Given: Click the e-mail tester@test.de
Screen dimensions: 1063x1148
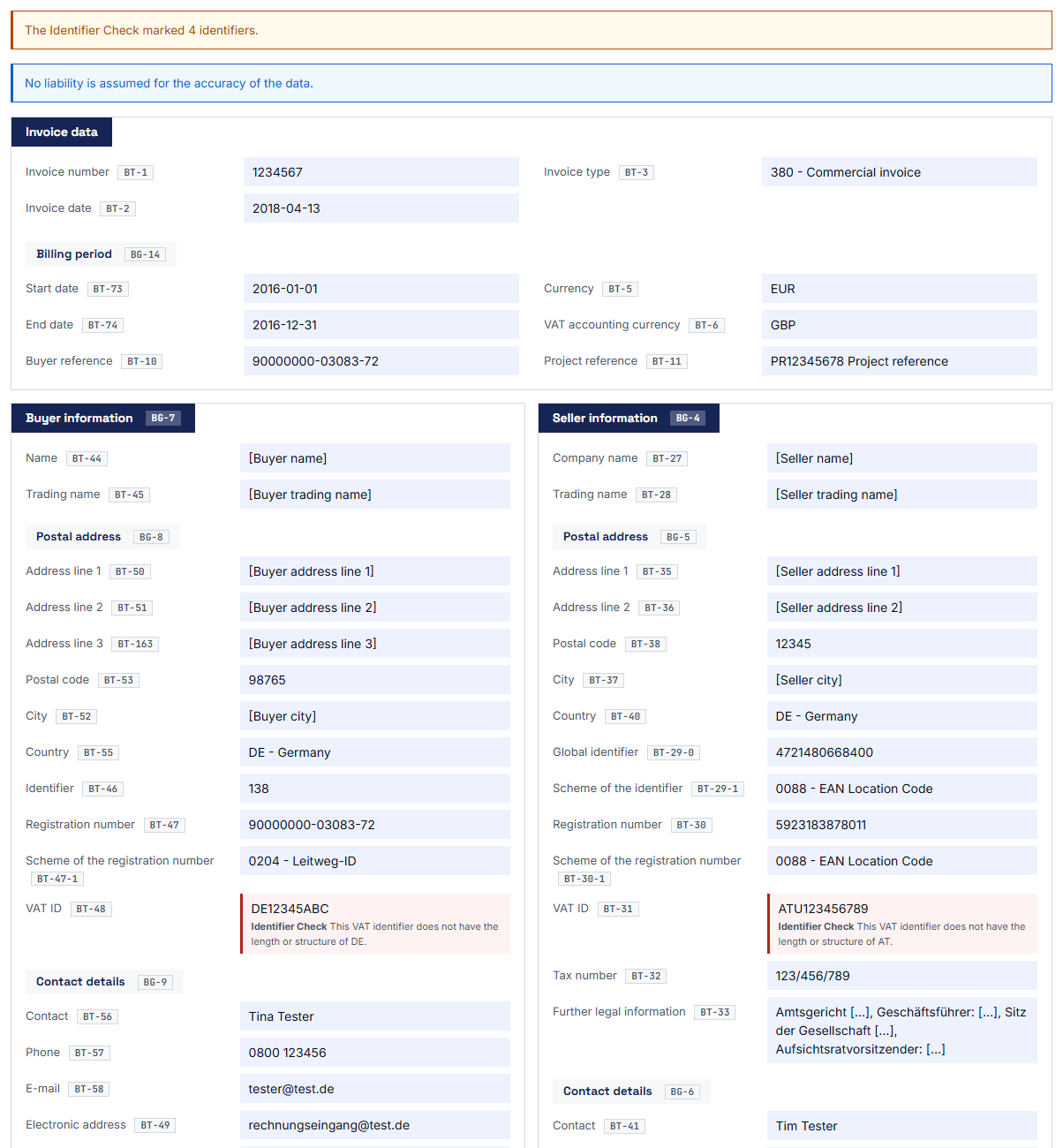Looking at the screenshot, I should coord(374,1089).
